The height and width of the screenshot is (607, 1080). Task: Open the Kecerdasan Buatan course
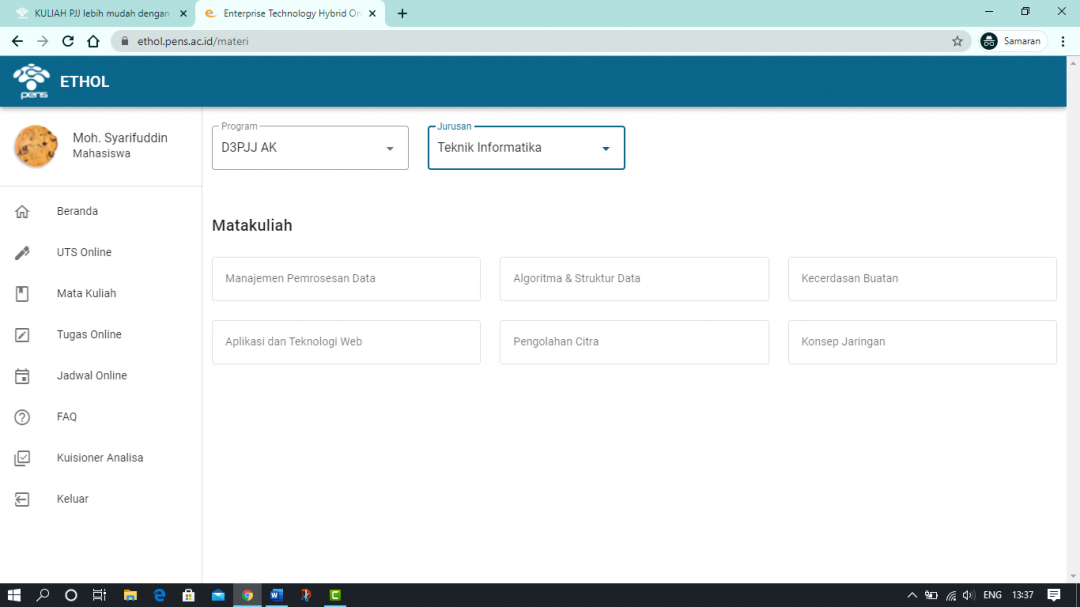click(921, 278)
